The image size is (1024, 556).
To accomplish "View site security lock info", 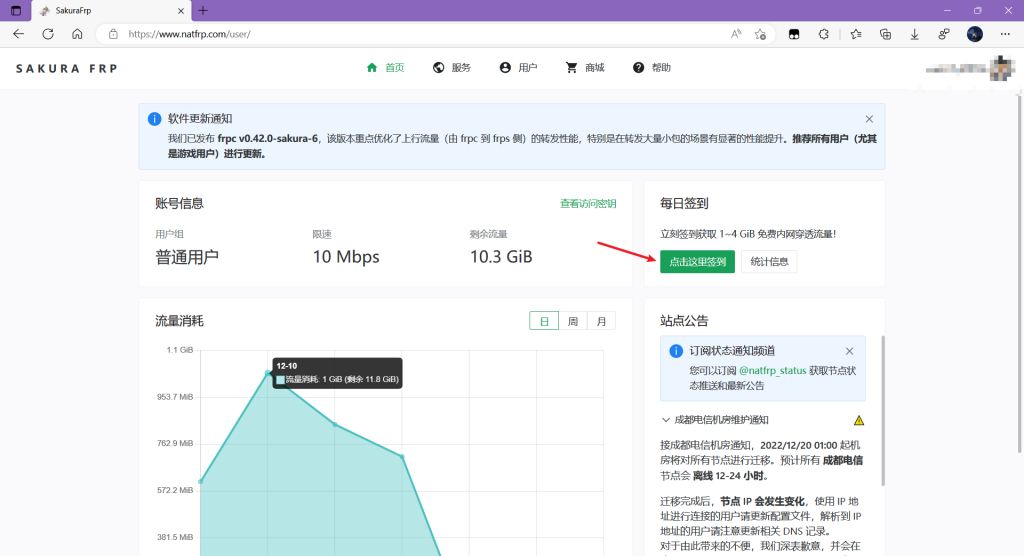I will tap(113, 34).
